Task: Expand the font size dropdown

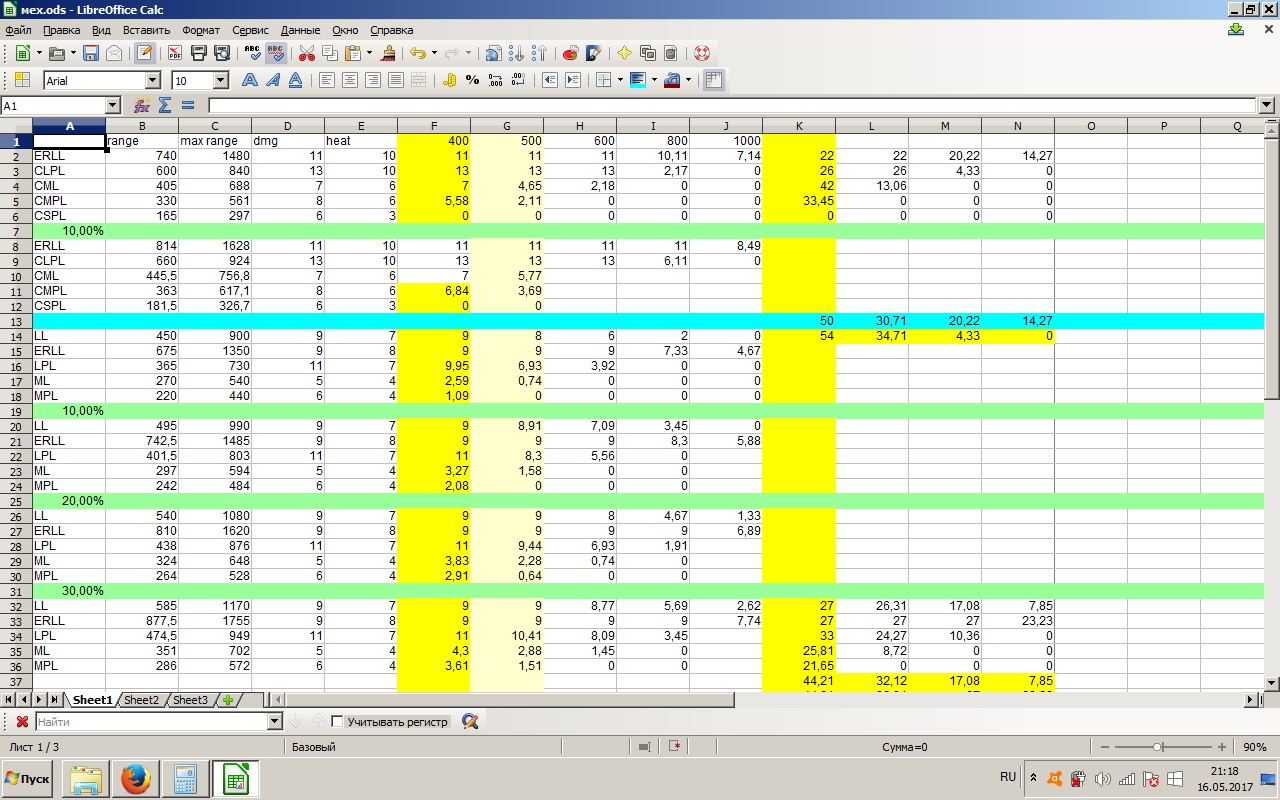Action: click(221, 80)
